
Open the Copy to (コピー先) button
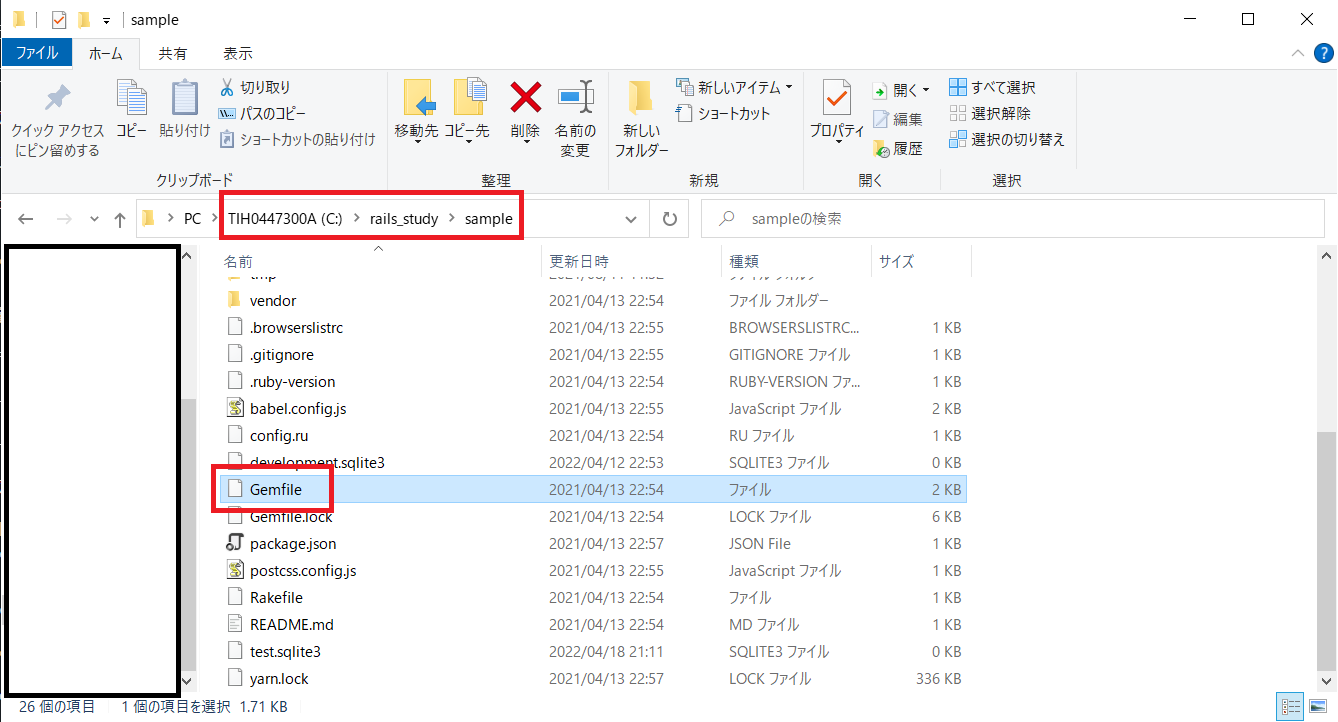pos(467,110)
